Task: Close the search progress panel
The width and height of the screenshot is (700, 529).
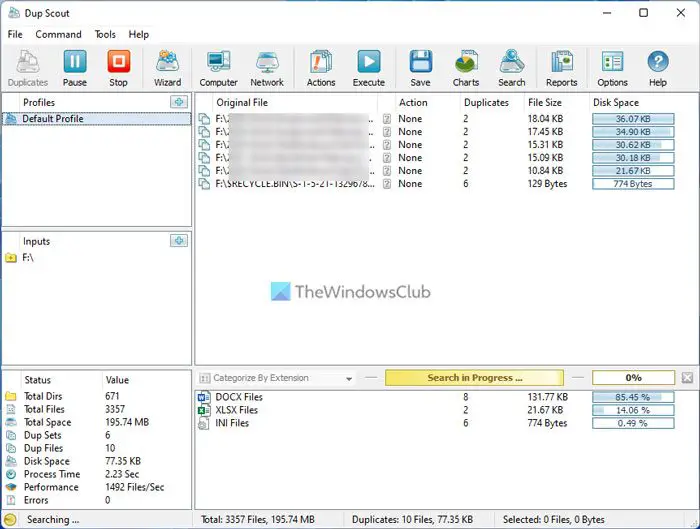Action: [688, 378]
